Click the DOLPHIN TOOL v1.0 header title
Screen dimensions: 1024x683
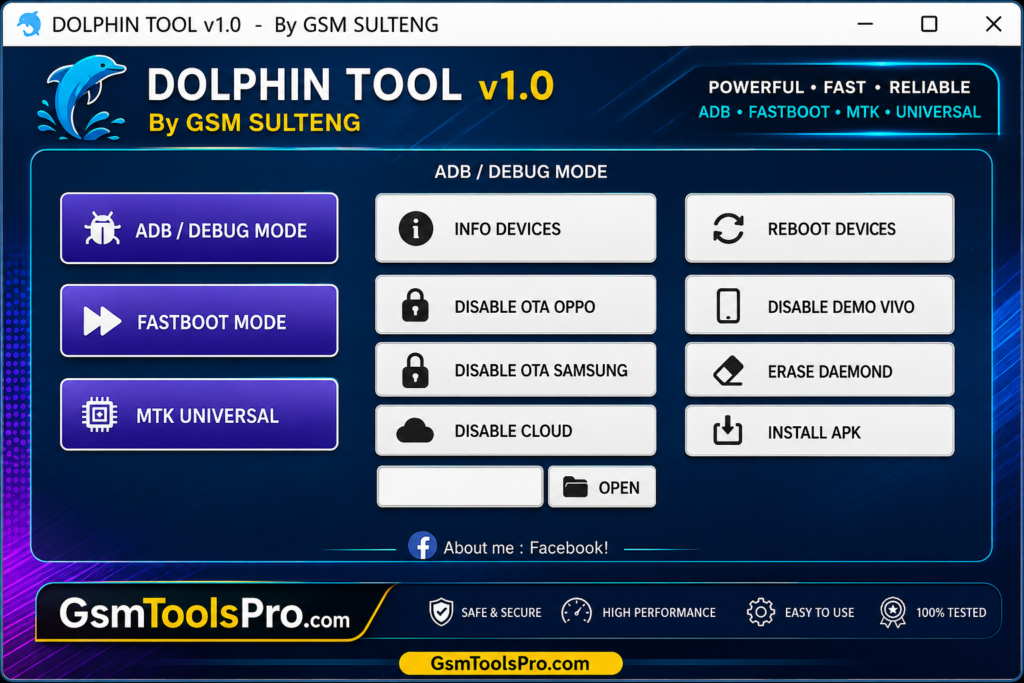click(x=350, y=85)
